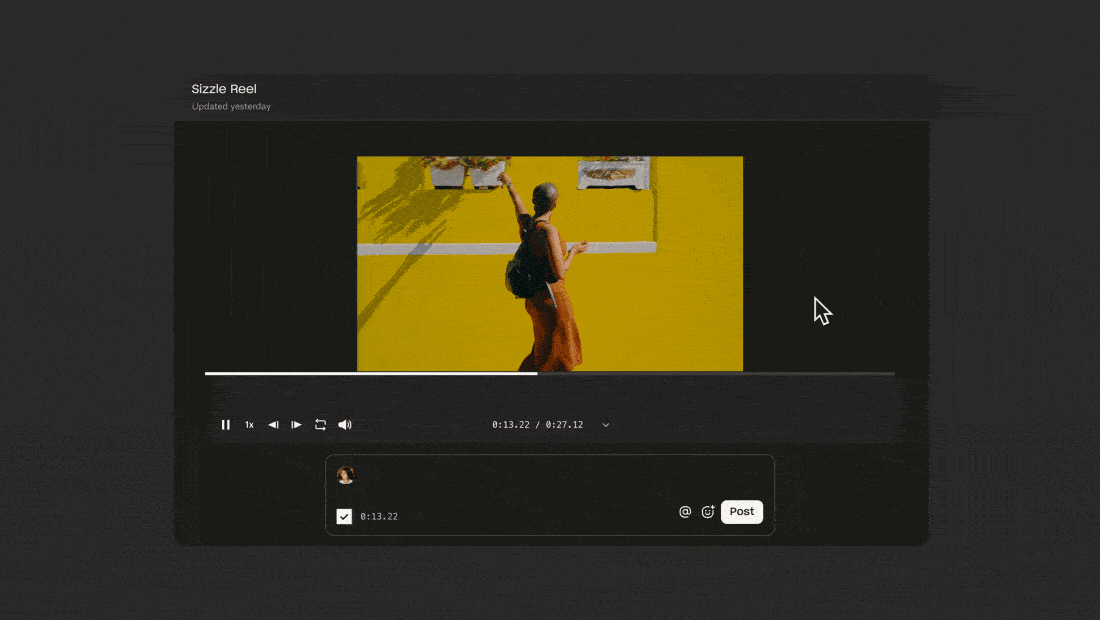Click the 0:13.22 / 0:27.12 timecode display

click(x=537, y=425)
